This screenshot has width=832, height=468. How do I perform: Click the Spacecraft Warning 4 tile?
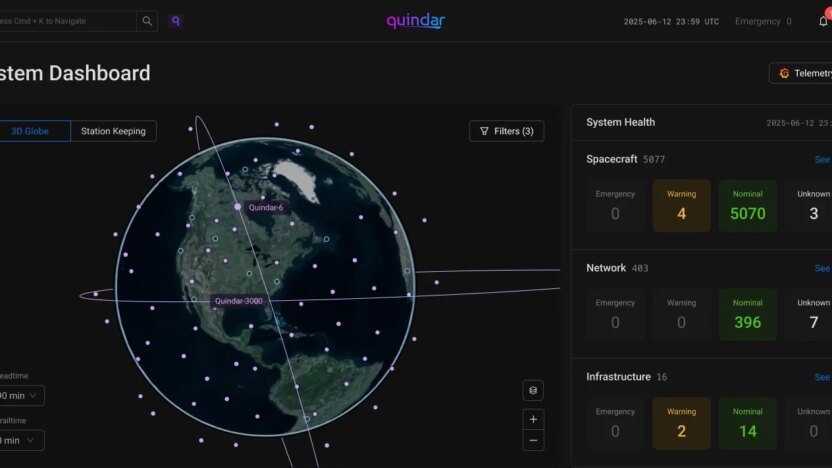point(681,205)
